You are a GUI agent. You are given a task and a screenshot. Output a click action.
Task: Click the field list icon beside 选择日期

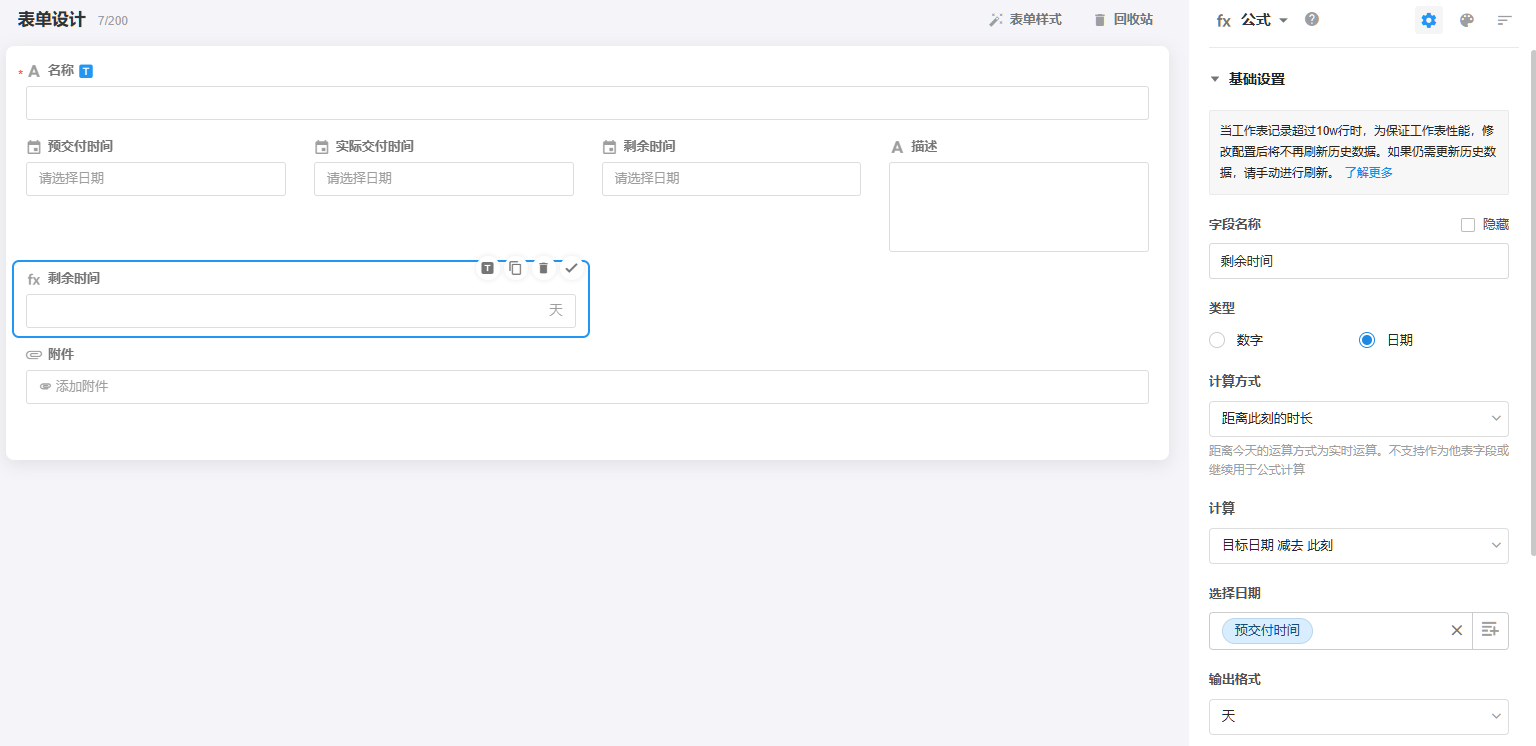coord(1490,630)
